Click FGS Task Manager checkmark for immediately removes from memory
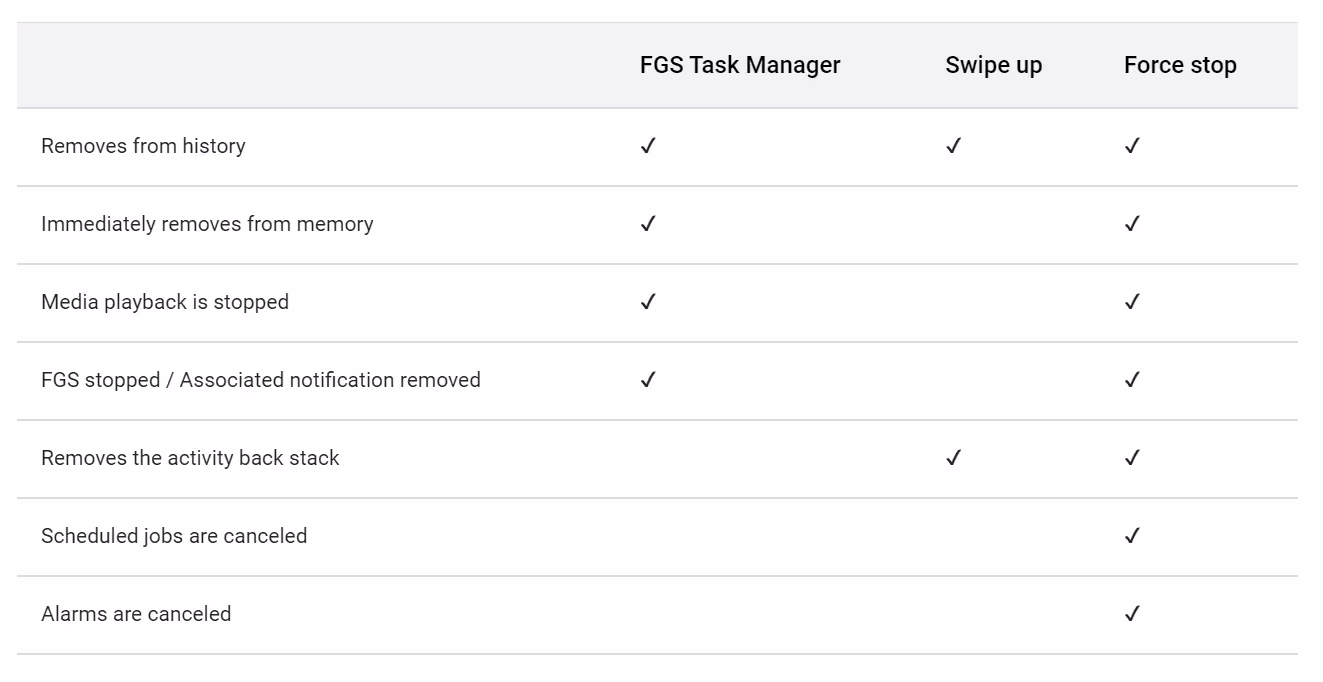This screenshot has width=1323, height=682. [648, 224]
